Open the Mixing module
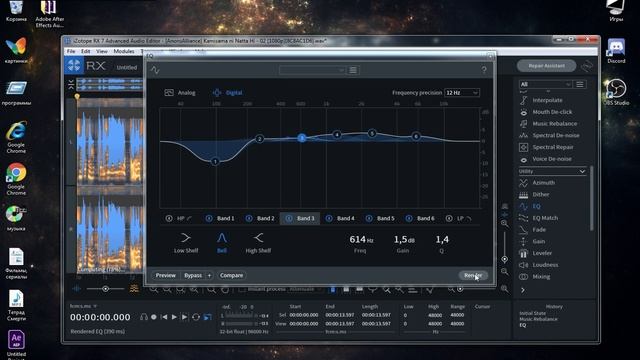The image size is (640, 360). (x=541, y=277)
